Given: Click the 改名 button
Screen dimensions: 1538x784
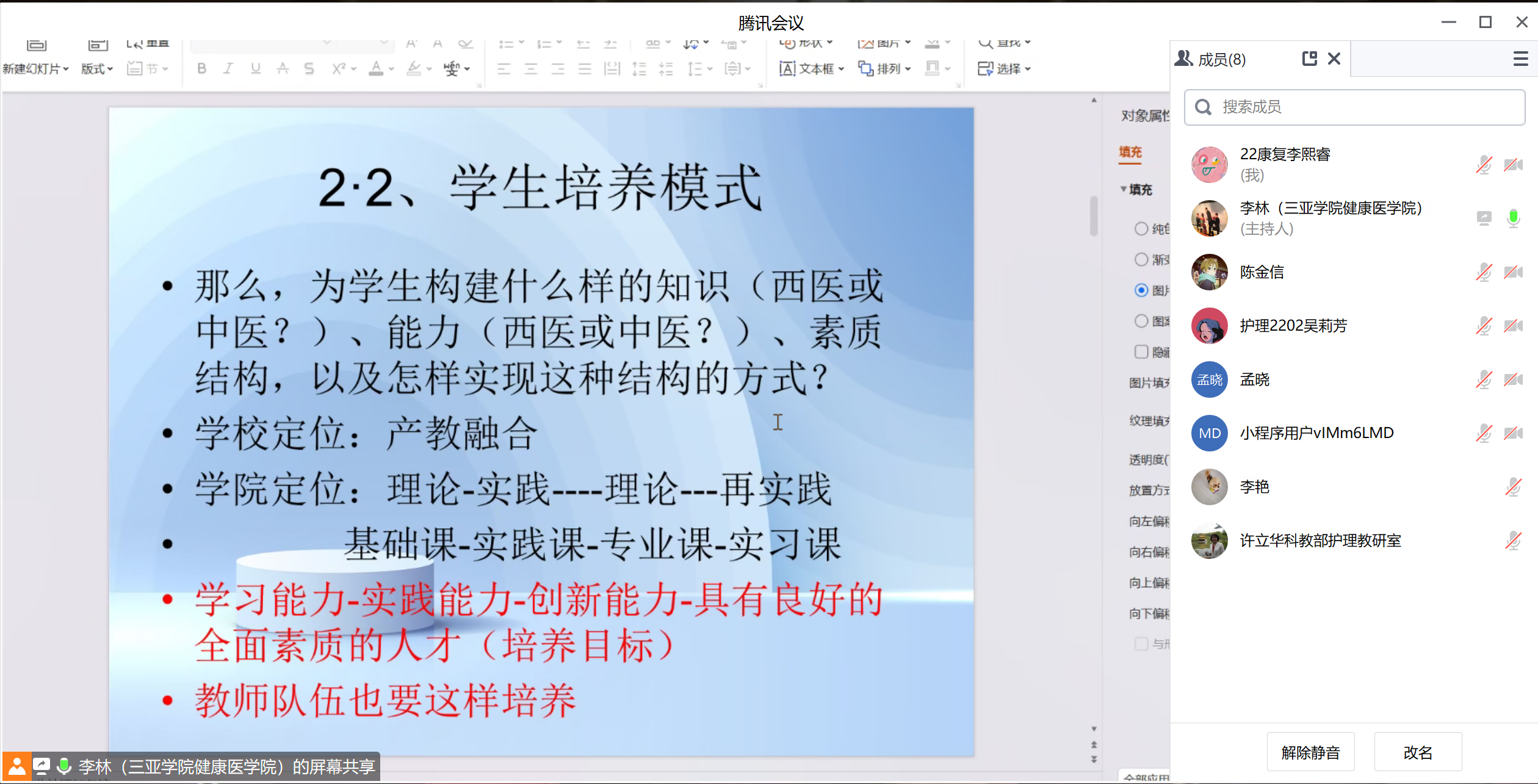Looking at the screenshot, I should pos(1418,752).
